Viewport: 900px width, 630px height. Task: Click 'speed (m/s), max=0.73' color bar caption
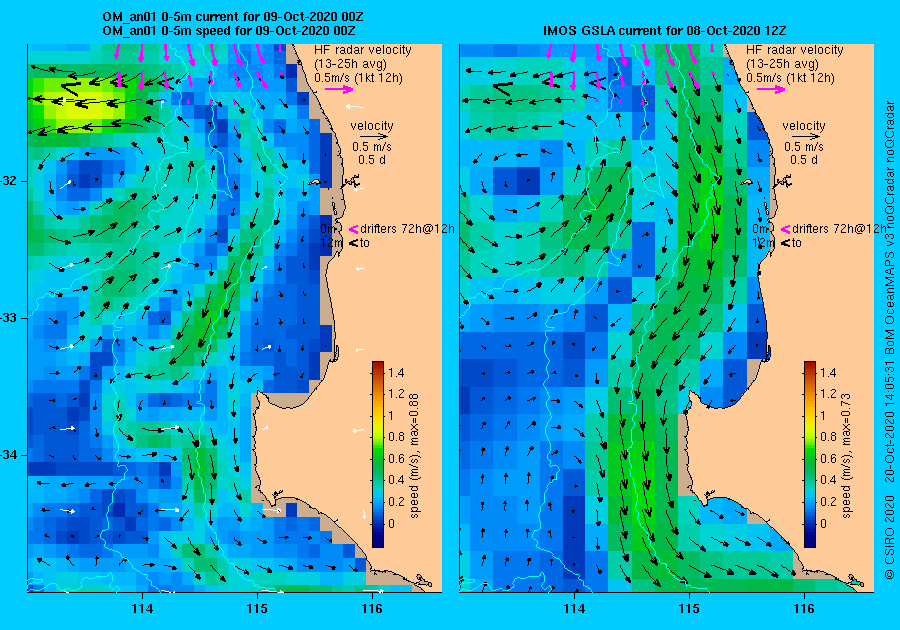(847, 456)
